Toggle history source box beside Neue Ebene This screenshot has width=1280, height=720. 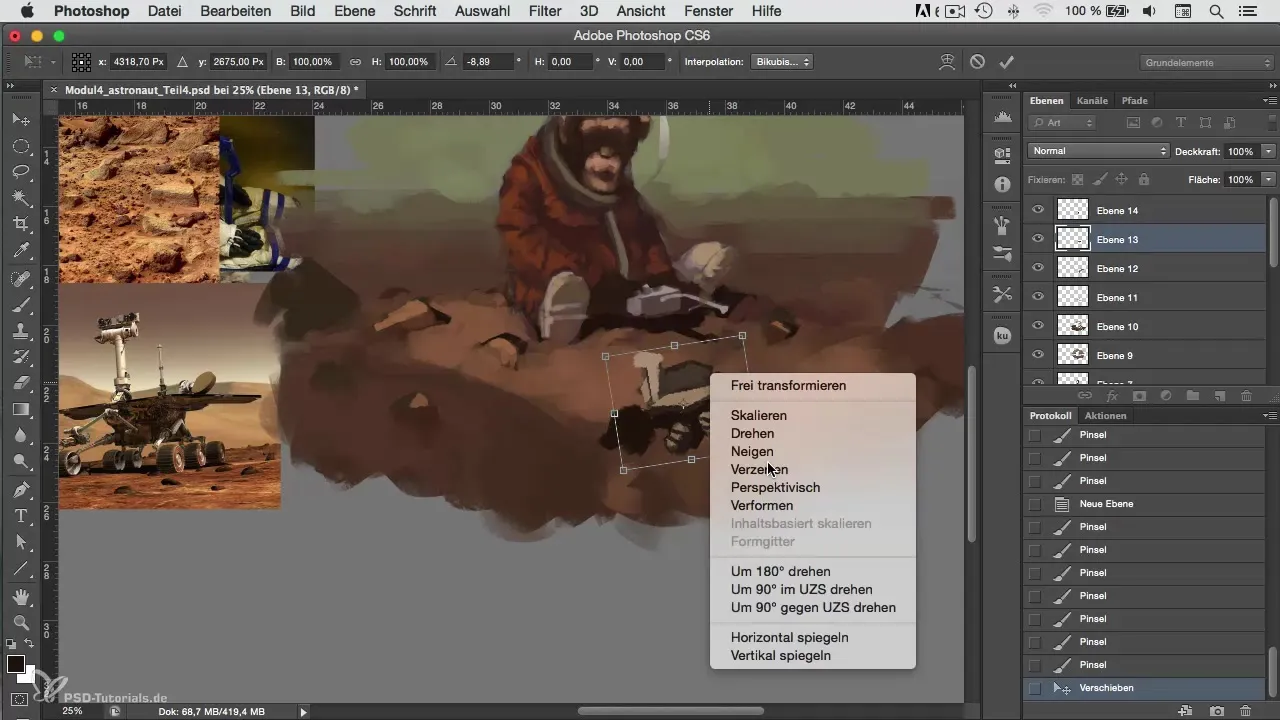coord(1035,504)
